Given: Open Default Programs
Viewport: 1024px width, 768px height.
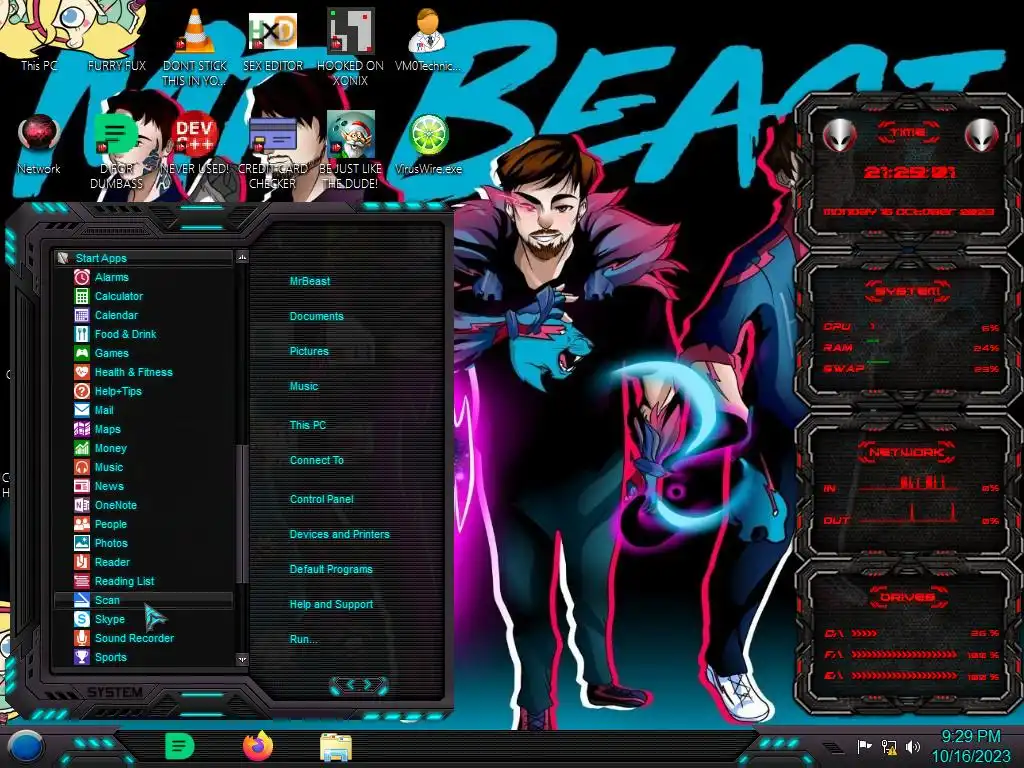Looking at the screenshot, I should click(x=331, y=569).
